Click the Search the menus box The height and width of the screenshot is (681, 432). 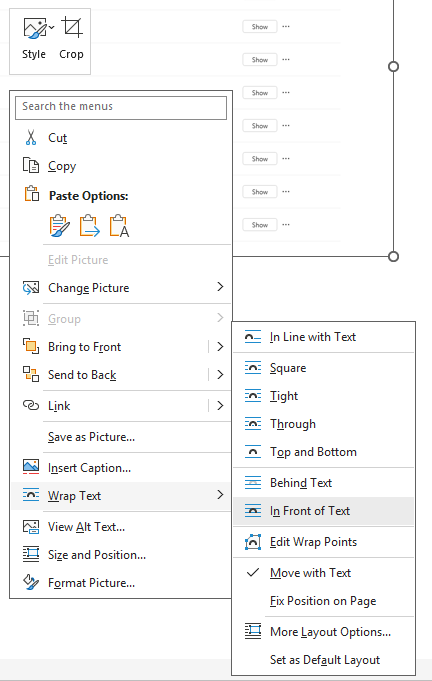point(121,107)
